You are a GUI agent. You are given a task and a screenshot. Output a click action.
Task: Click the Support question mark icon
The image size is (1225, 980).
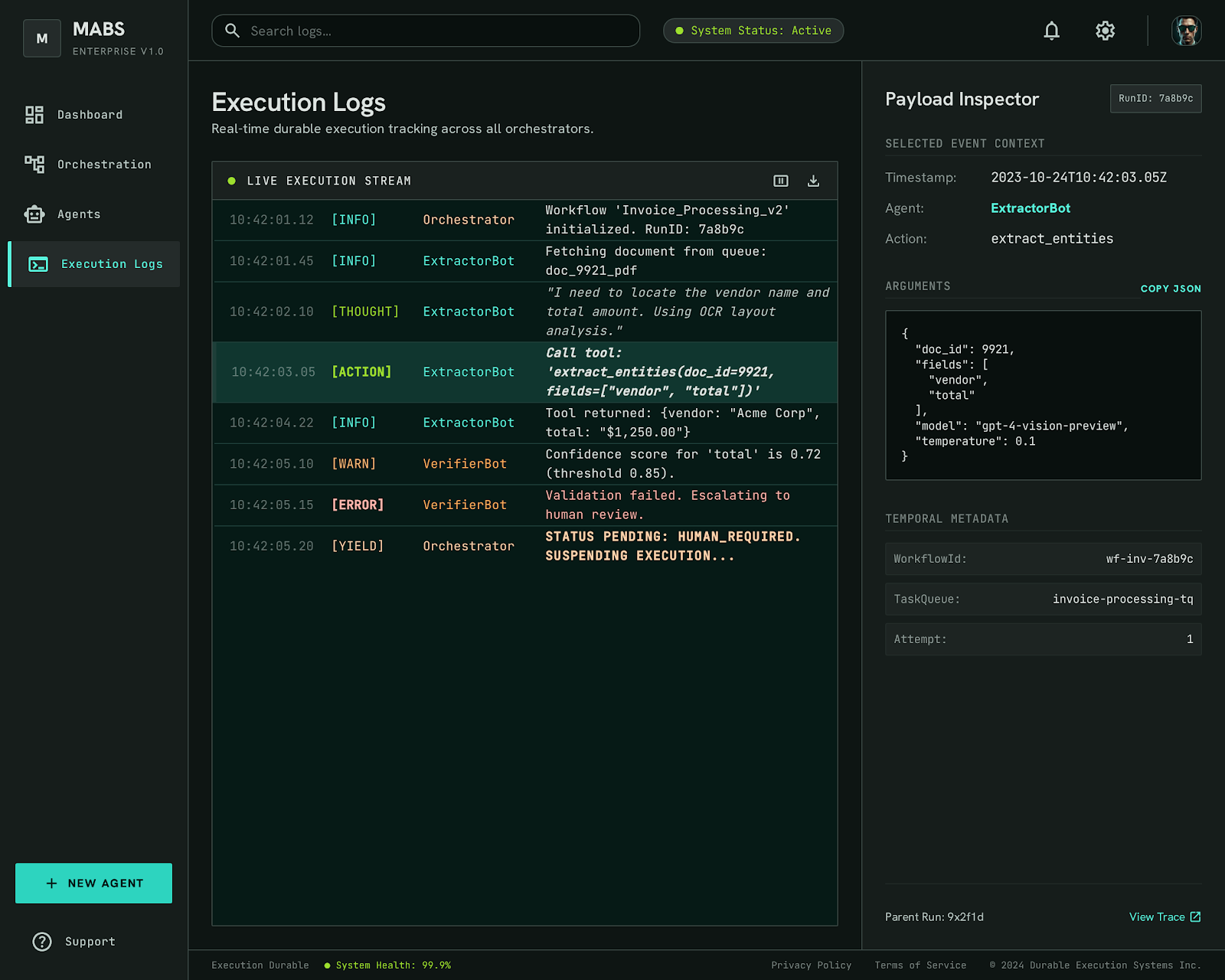pos(42,942)
